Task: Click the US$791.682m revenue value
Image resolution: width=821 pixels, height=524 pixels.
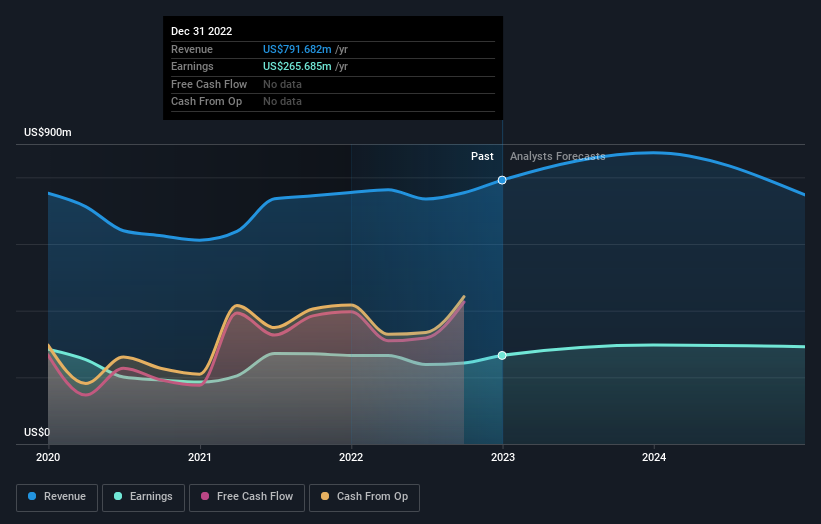Action: click(297, 49)
